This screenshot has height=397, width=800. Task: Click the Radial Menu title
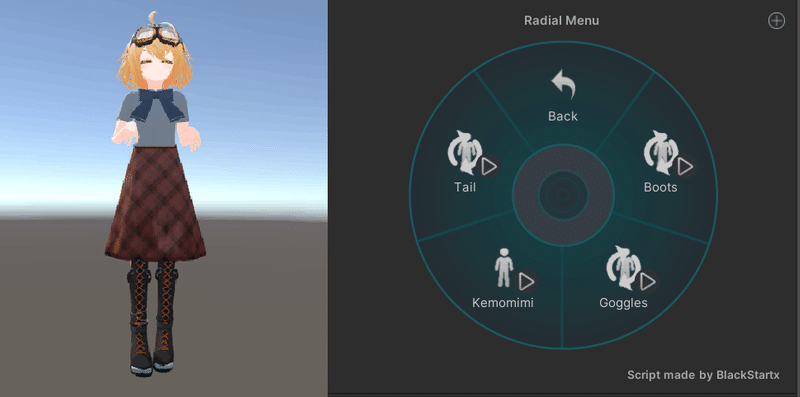click(562, 21)
